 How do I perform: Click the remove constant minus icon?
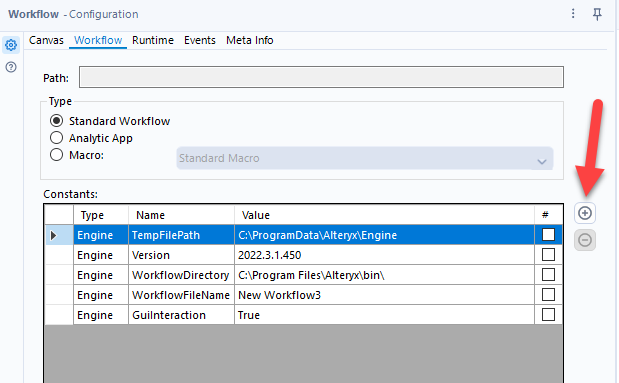585,240
